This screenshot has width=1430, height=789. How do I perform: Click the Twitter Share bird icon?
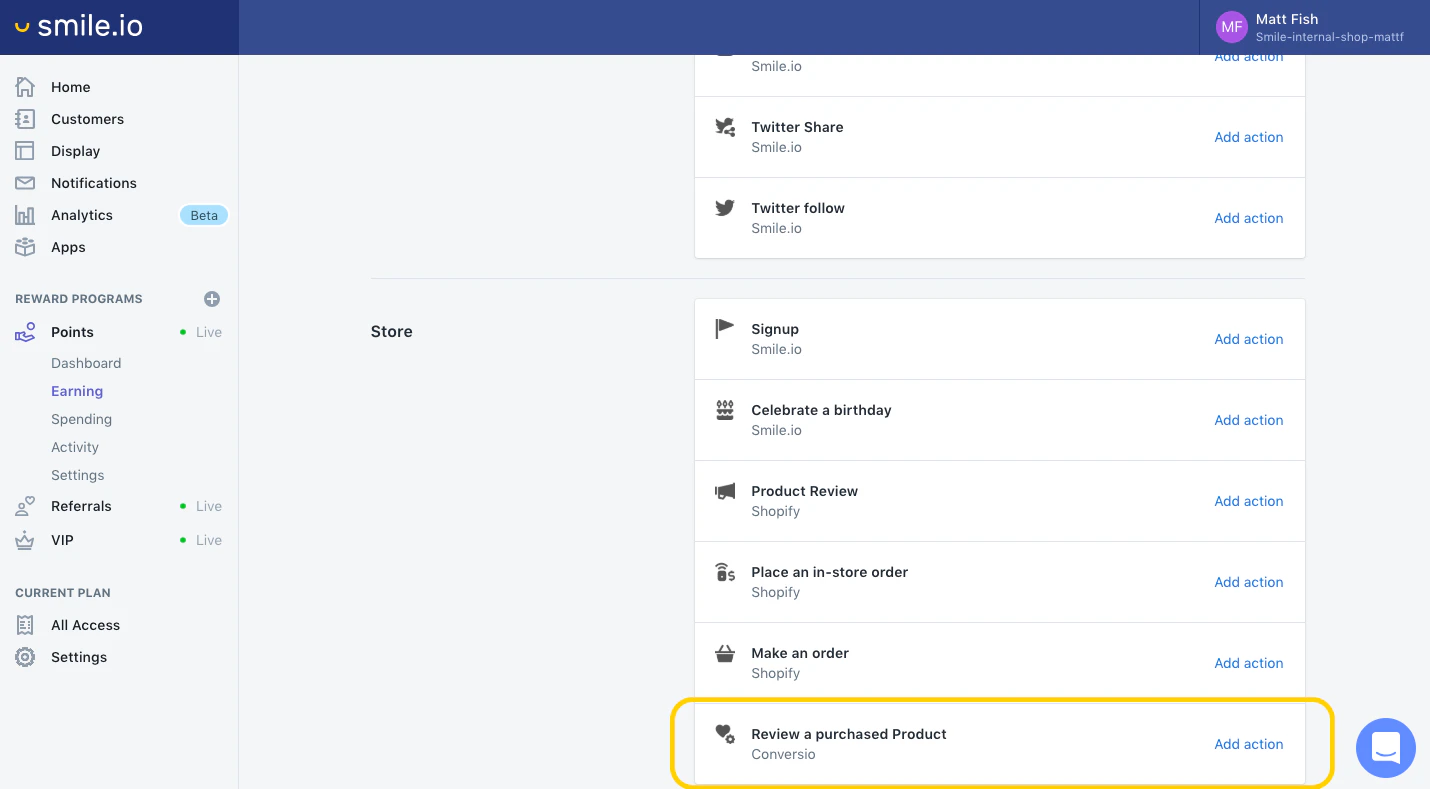pos(725,127)
